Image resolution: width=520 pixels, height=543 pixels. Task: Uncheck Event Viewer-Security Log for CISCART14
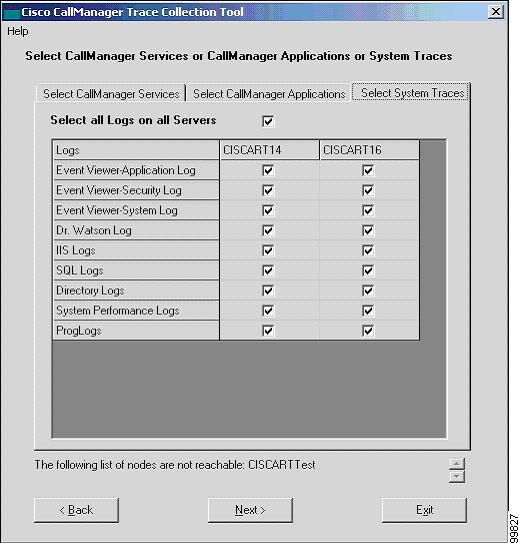click(268, 190)
